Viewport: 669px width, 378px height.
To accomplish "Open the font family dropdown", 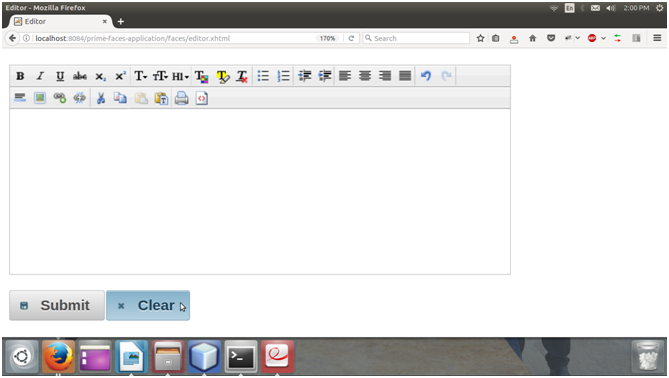I will tap(140, 76).
